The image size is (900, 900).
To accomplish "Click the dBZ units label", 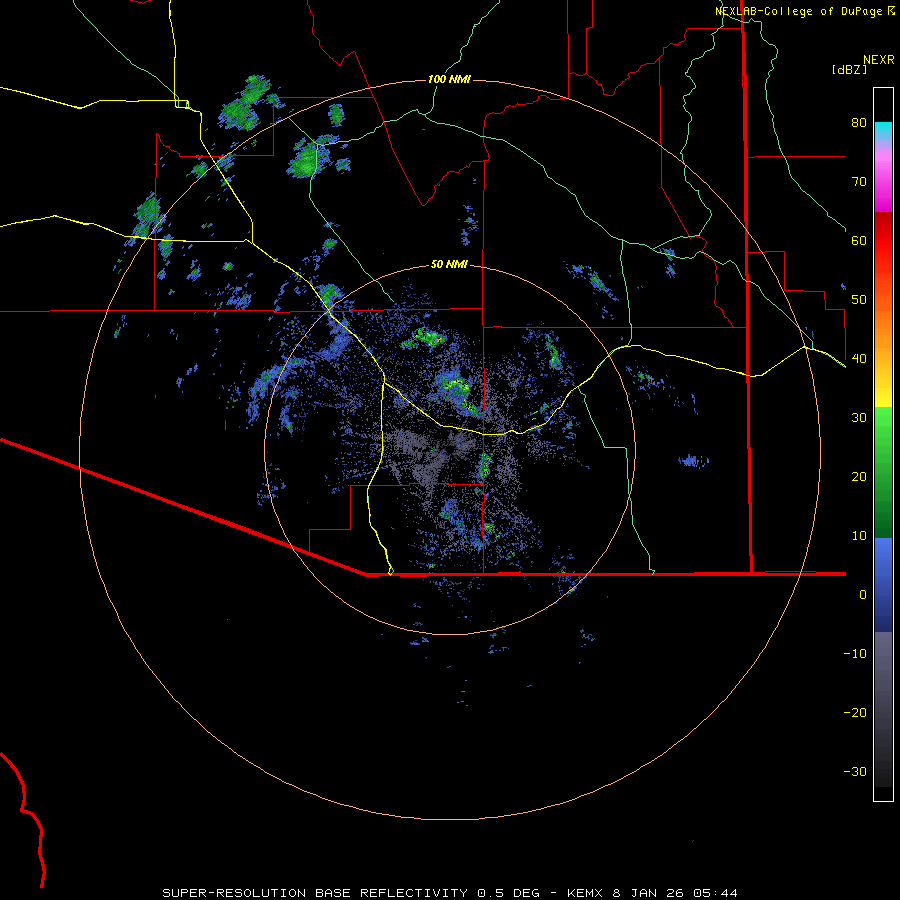I will [849, 69].
